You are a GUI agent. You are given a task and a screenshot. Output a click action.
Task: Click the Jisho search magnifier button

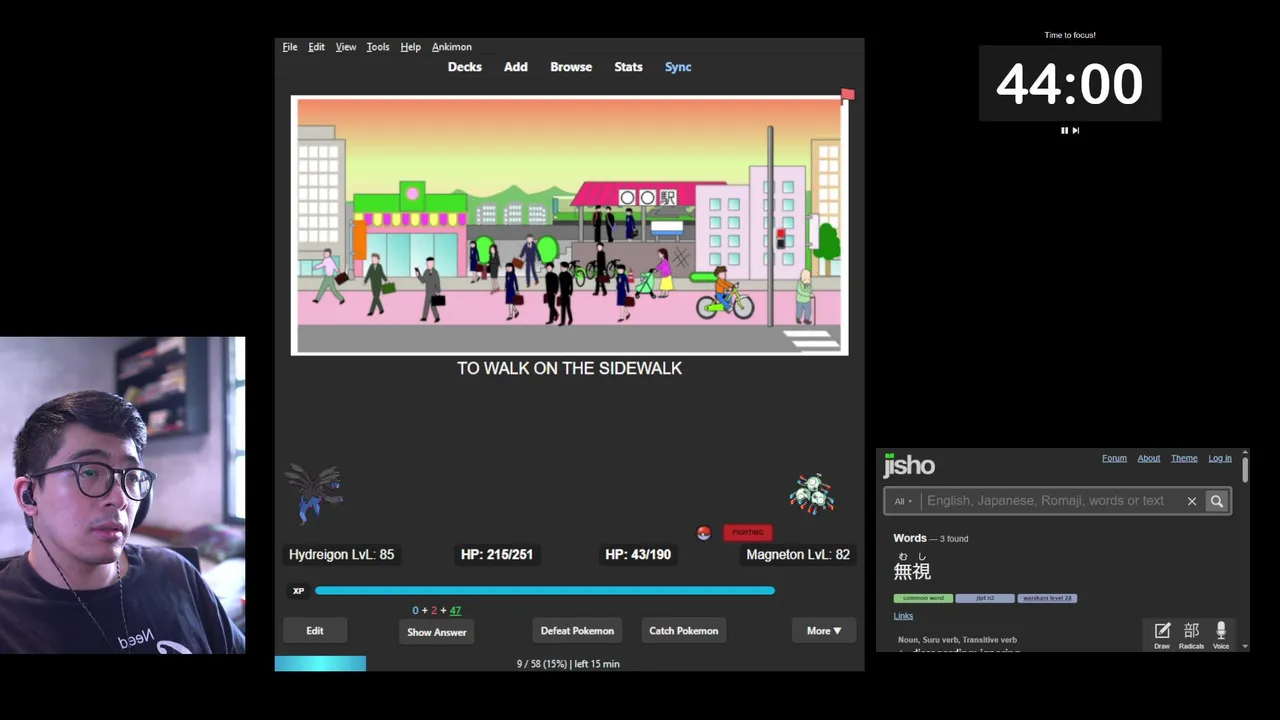1217,501
